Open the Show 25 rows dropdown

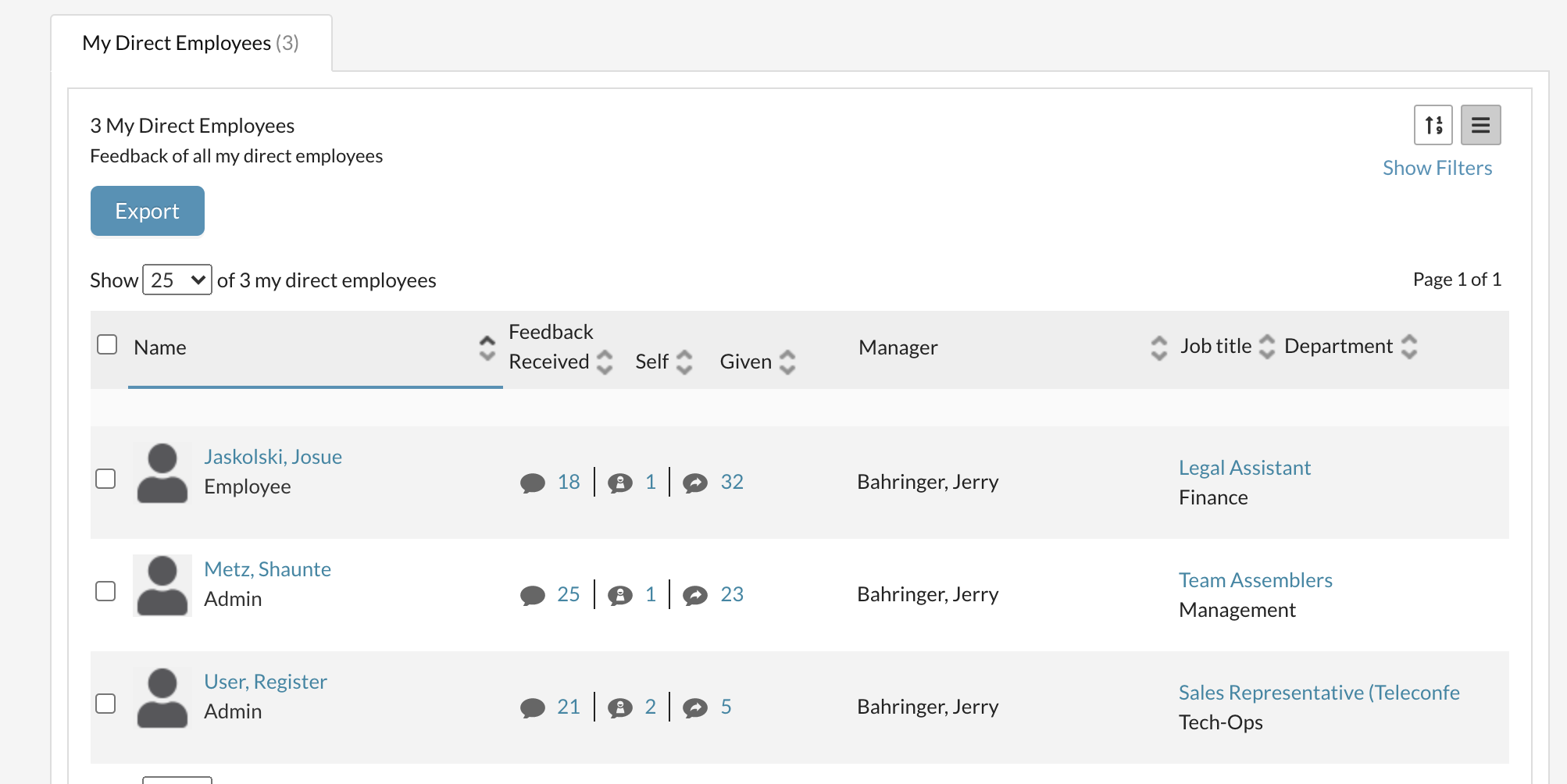pyautogui.click(x=177, y=280)
